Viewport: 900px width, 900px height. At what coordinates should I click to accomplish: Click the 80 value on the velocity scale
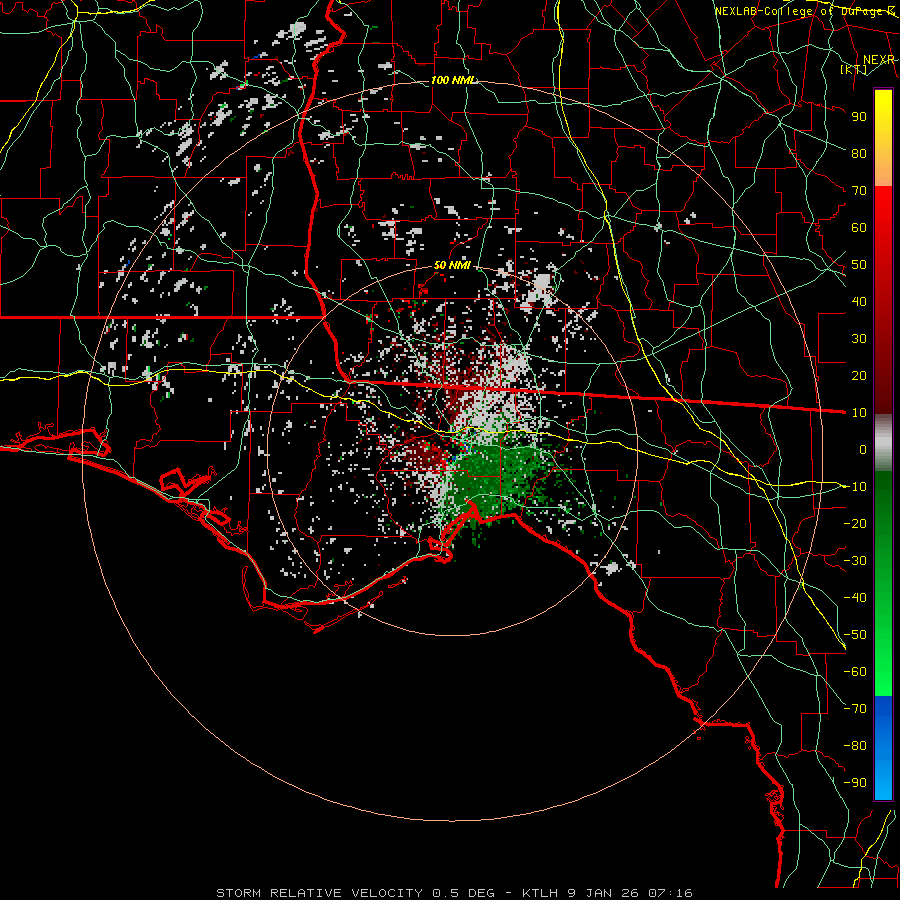click(859, 153)
